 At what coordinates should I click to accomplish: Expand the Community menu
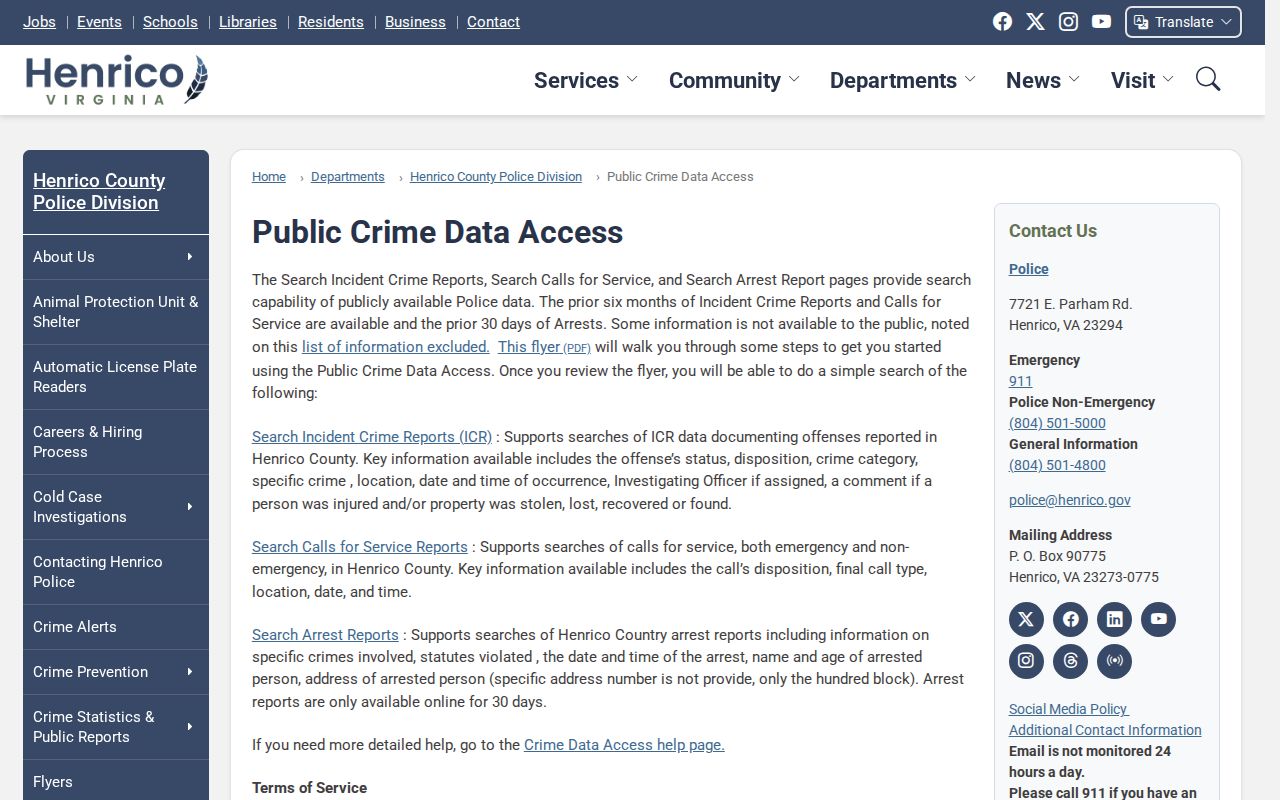tap(734, 80)
